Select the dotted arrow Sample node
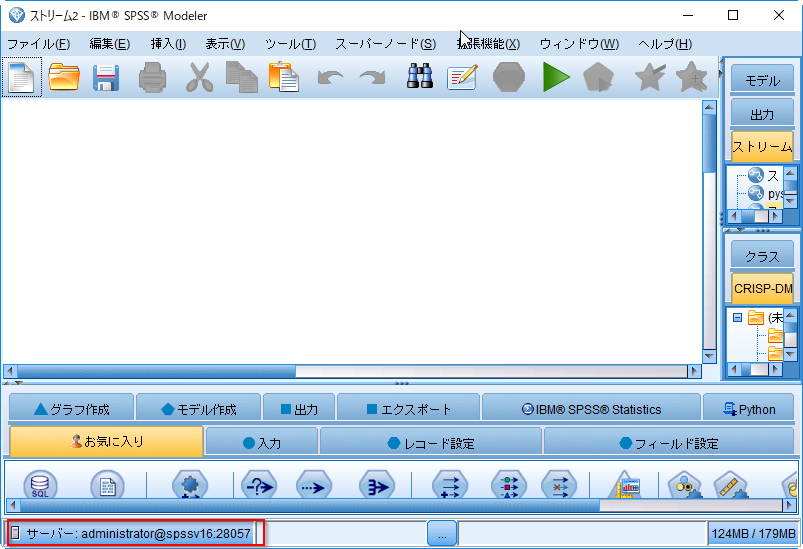The height and width of the screenshot is (549, 803). [314, 484]
